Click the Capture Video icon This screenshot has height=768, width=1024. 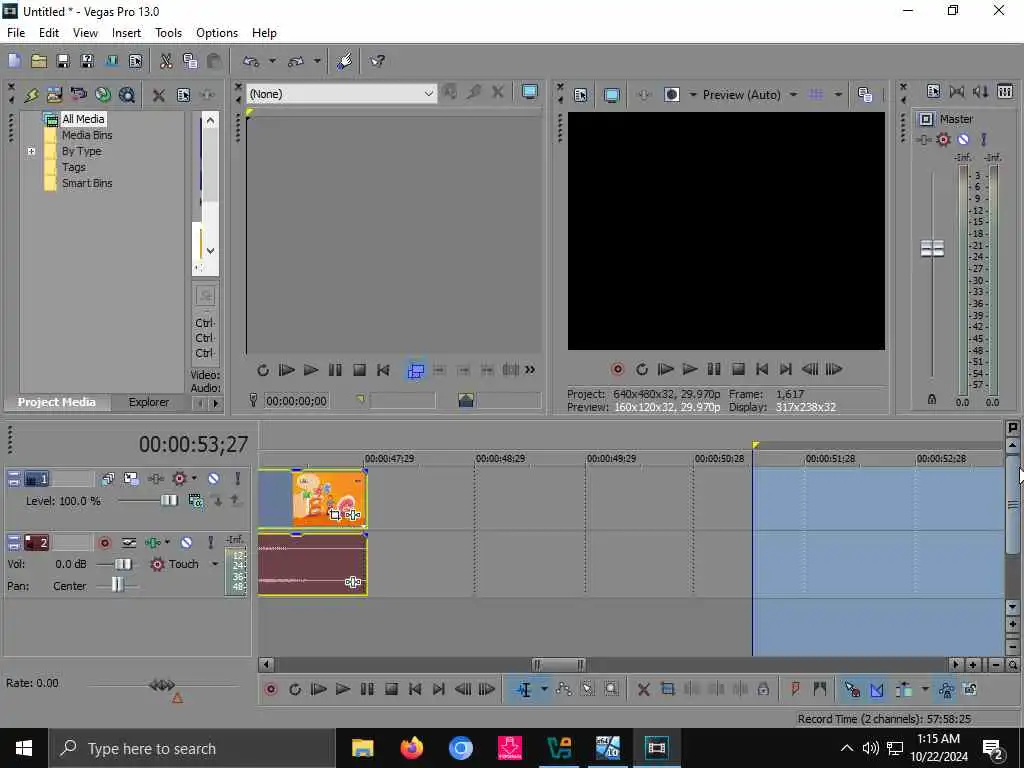tap(78, 95)
